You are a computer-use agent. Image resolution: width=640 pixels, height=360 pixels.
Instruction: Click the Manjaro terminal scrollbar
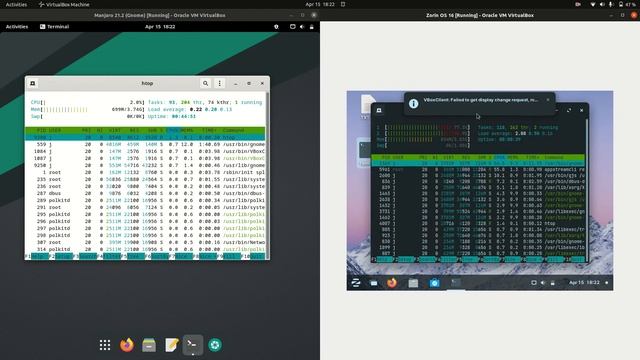pos(267,176)
